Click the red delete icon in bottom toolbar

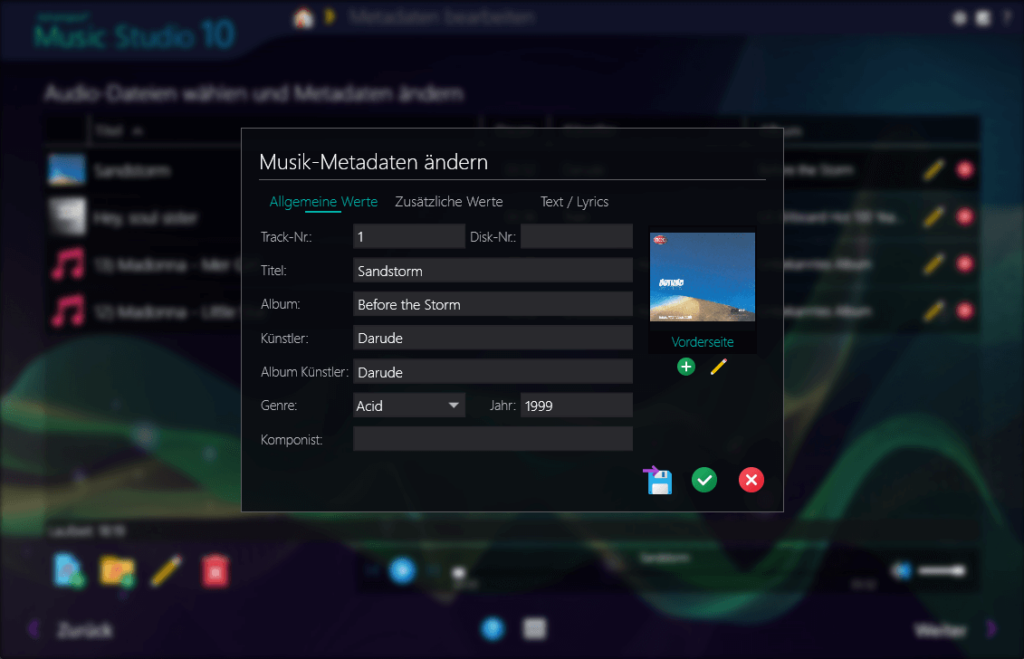coord(216,570)
